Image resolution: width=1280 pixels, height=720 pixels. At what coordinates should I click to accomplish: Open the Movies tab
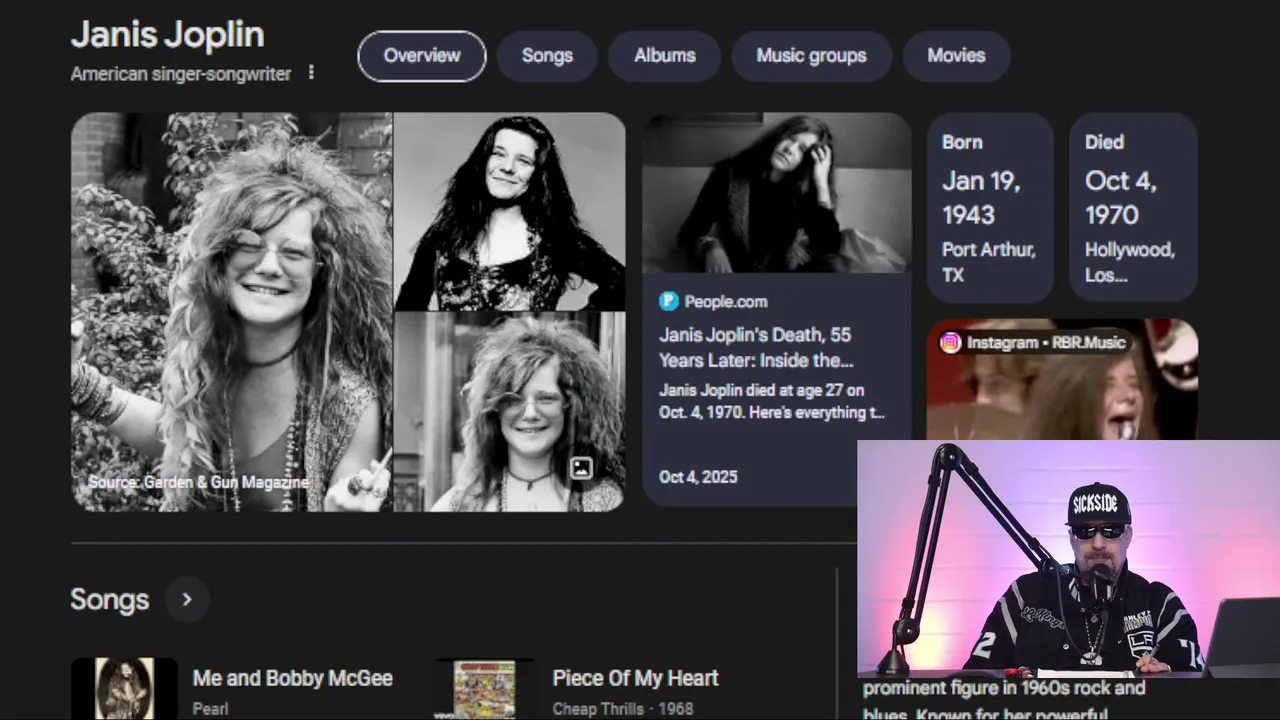pyautogui.click(x=956, y=56)
